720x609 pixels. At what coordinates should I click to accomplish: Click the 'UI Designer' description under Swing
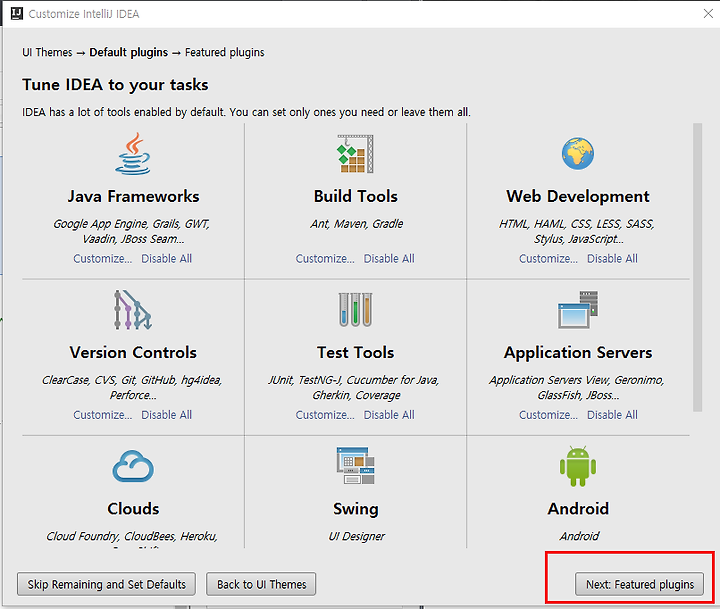click(x=356, y=536)
